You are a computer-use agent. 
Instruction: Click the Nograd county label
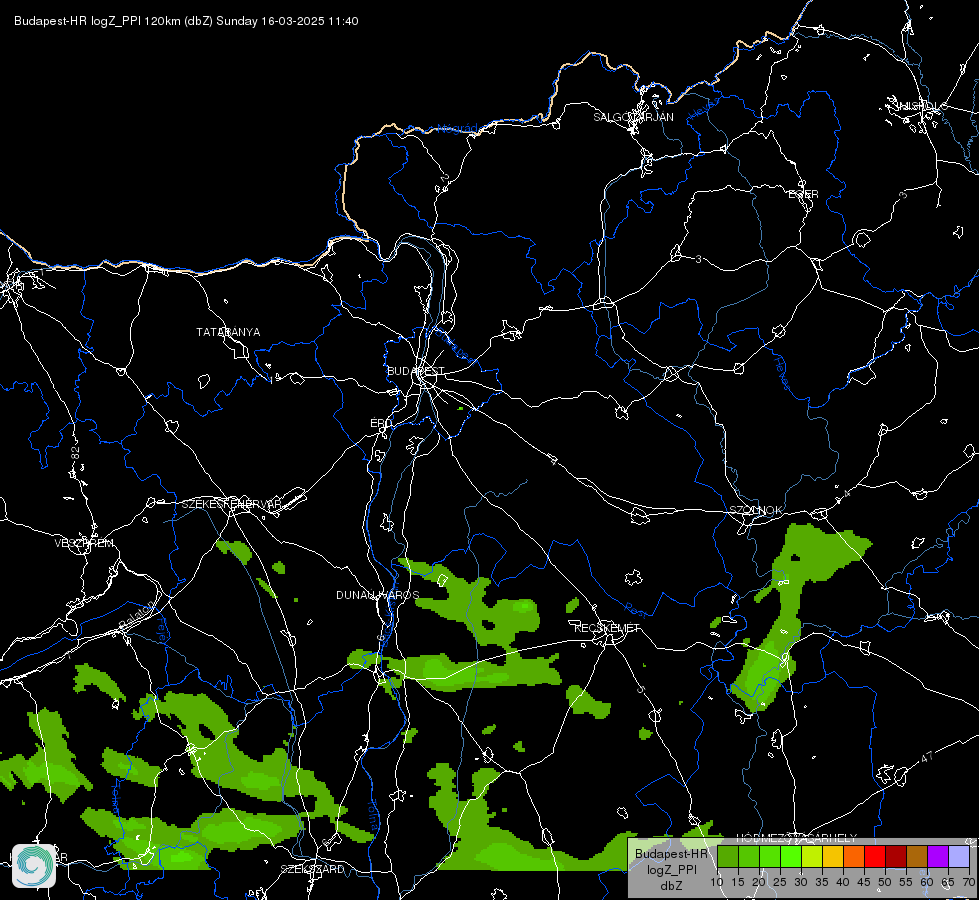click(x=457, y=129)
